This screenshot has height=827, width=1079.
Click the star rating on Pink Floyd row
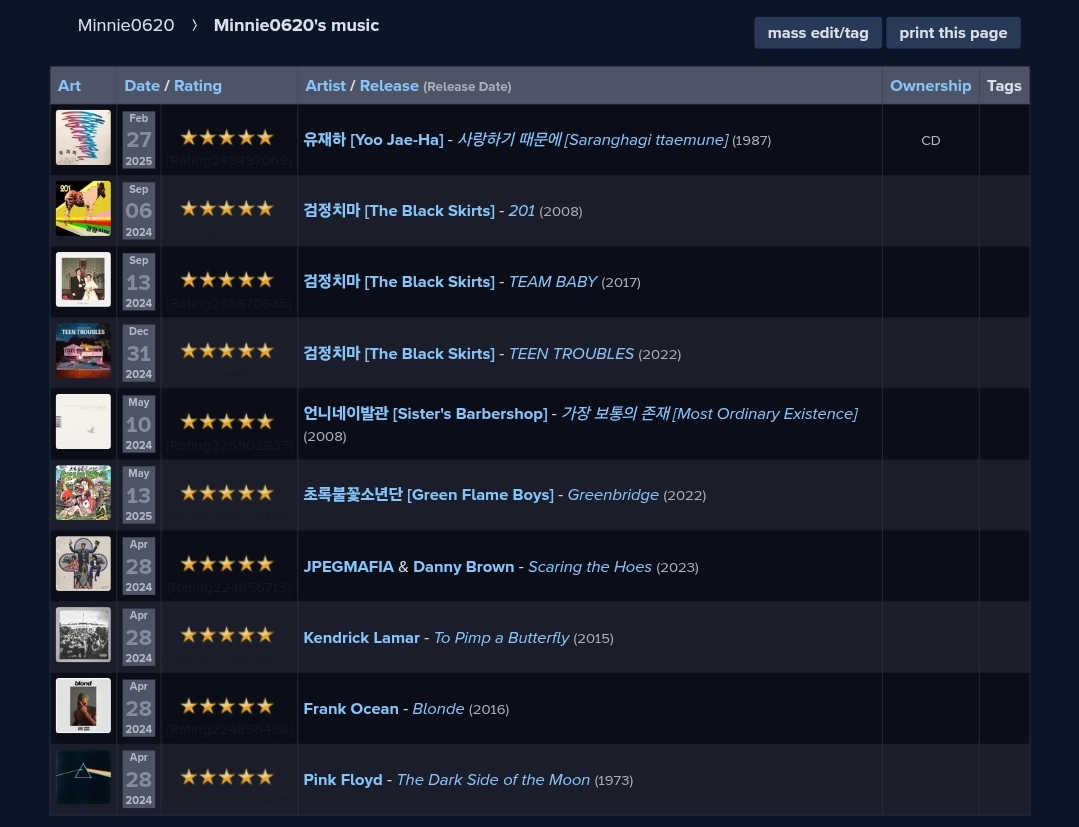[x=227, y=777]
